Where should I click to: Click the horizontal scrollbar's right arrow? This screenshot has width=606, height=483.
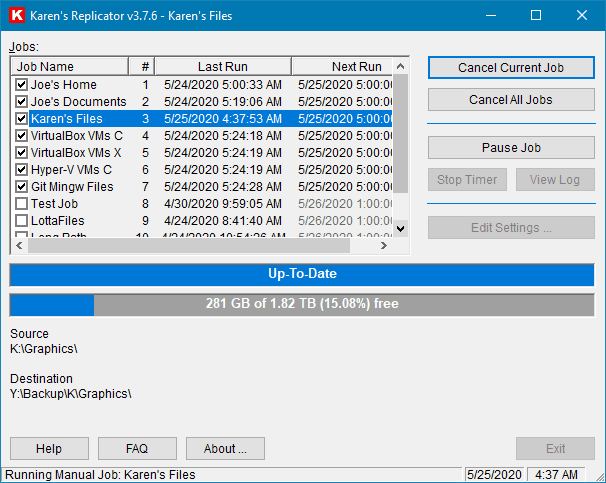point(383,245)
